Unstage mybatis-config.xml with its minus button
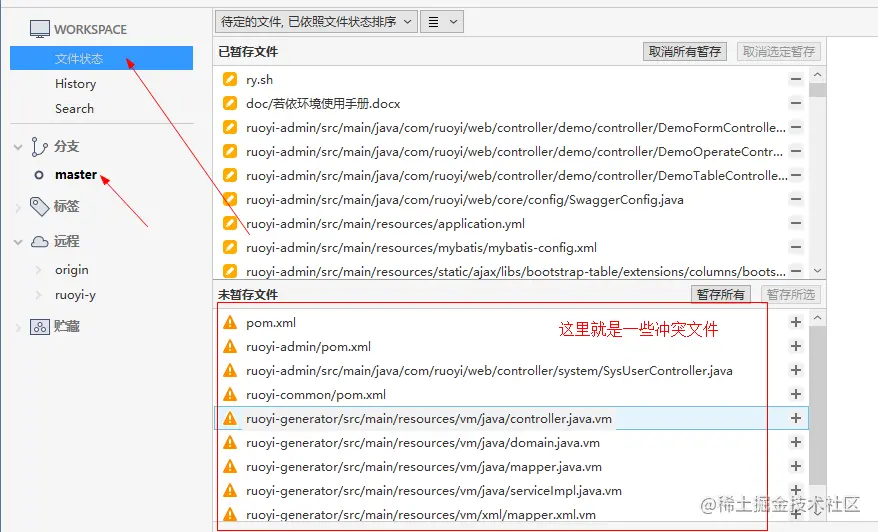This screenshot has height=532, width=878. 796,247
